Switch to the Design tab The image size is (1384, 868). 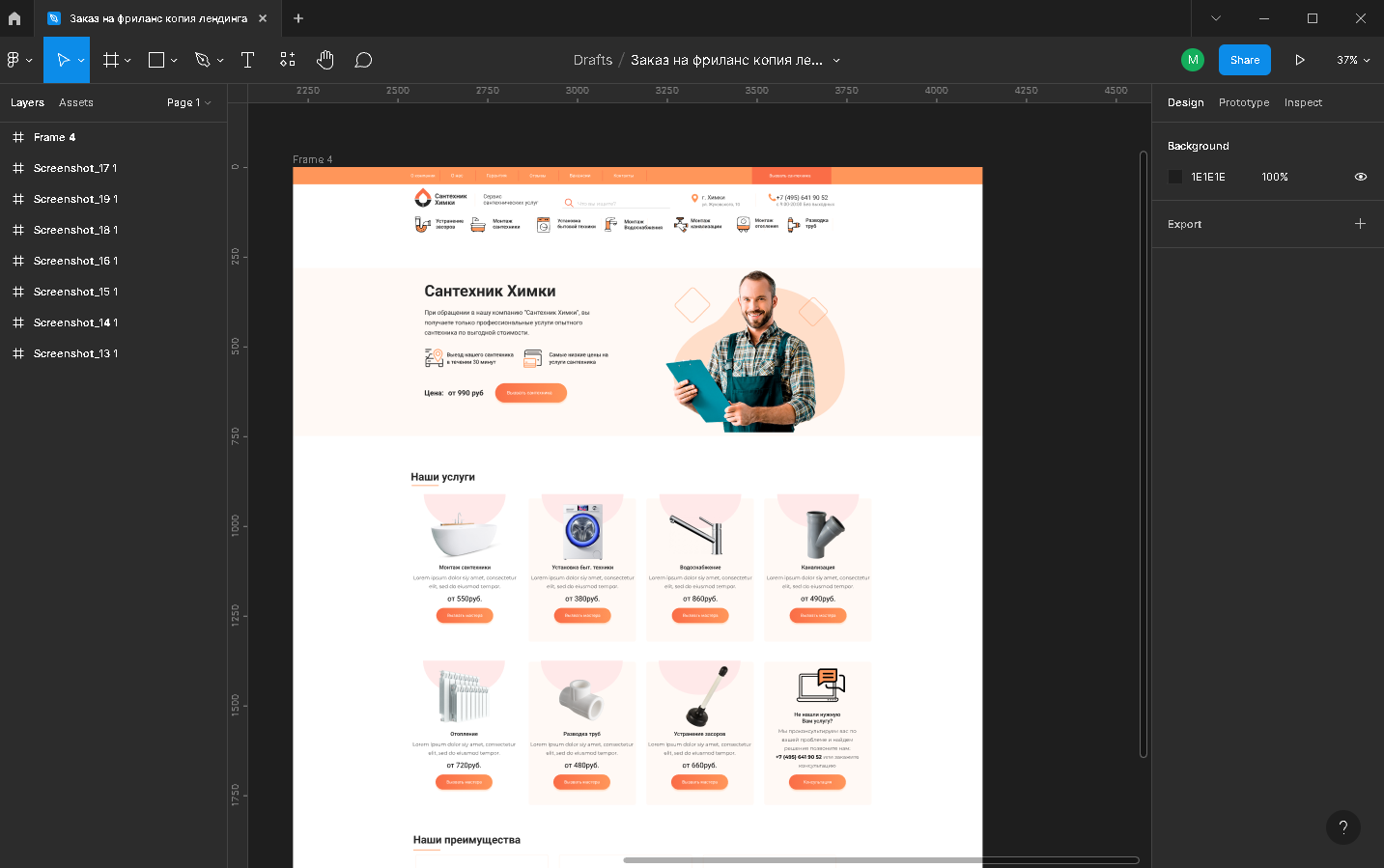[x=1185, y=102]
